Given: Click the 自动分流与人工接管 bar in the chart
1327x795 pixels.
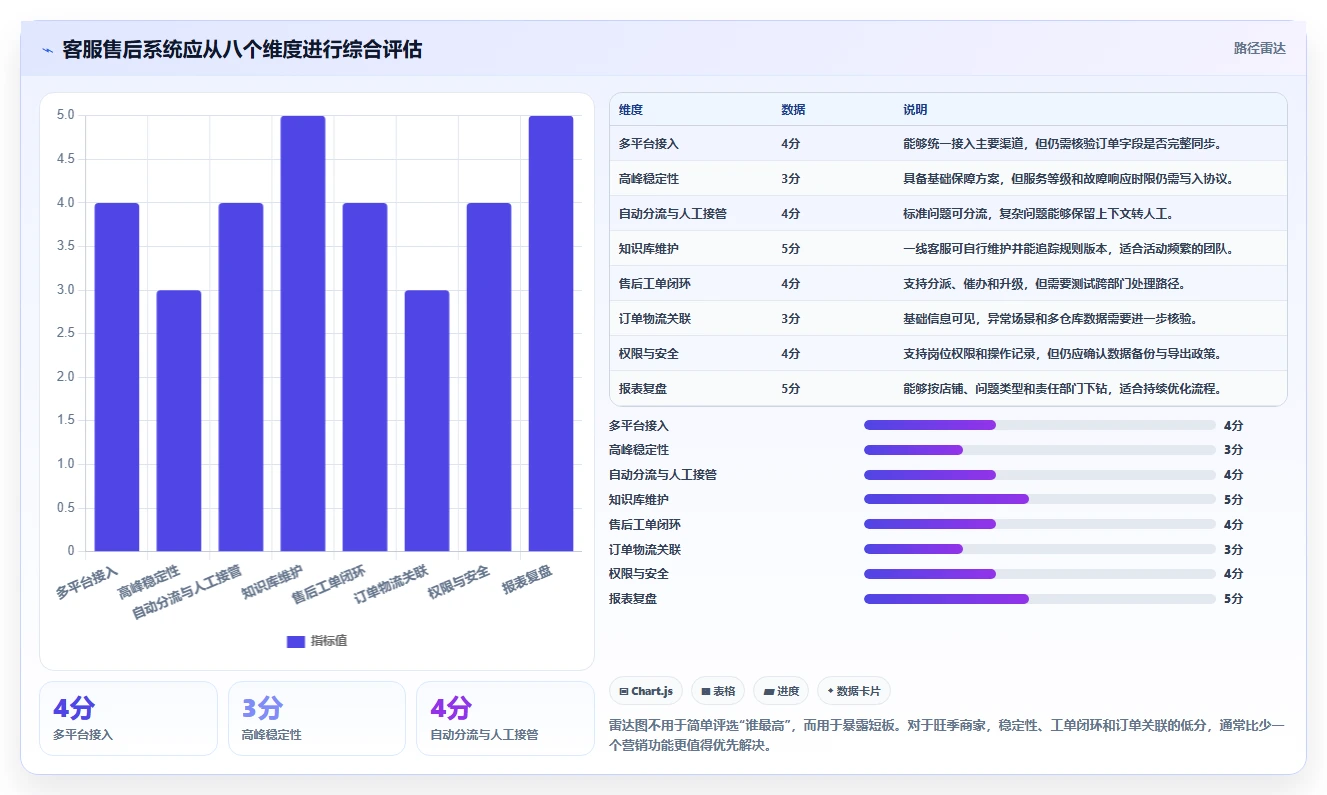Looking at the screenshot, I should (241, 377).
